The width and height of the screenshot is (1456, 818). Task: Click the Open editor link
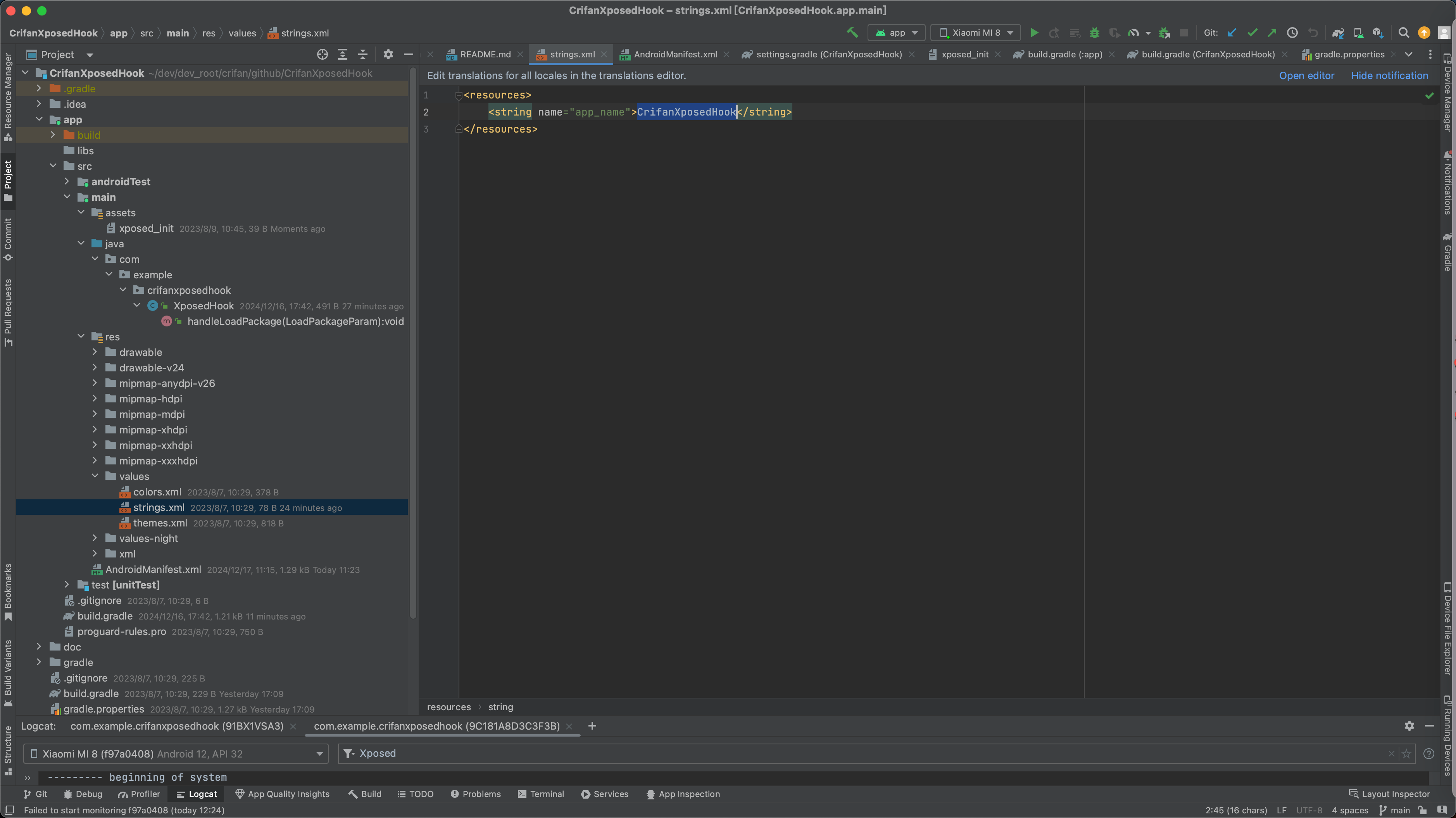tap(1306, 75)
